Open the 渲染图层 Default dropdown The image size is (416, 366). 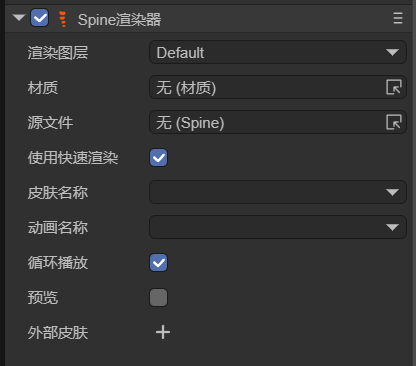[x=278, y=52]
